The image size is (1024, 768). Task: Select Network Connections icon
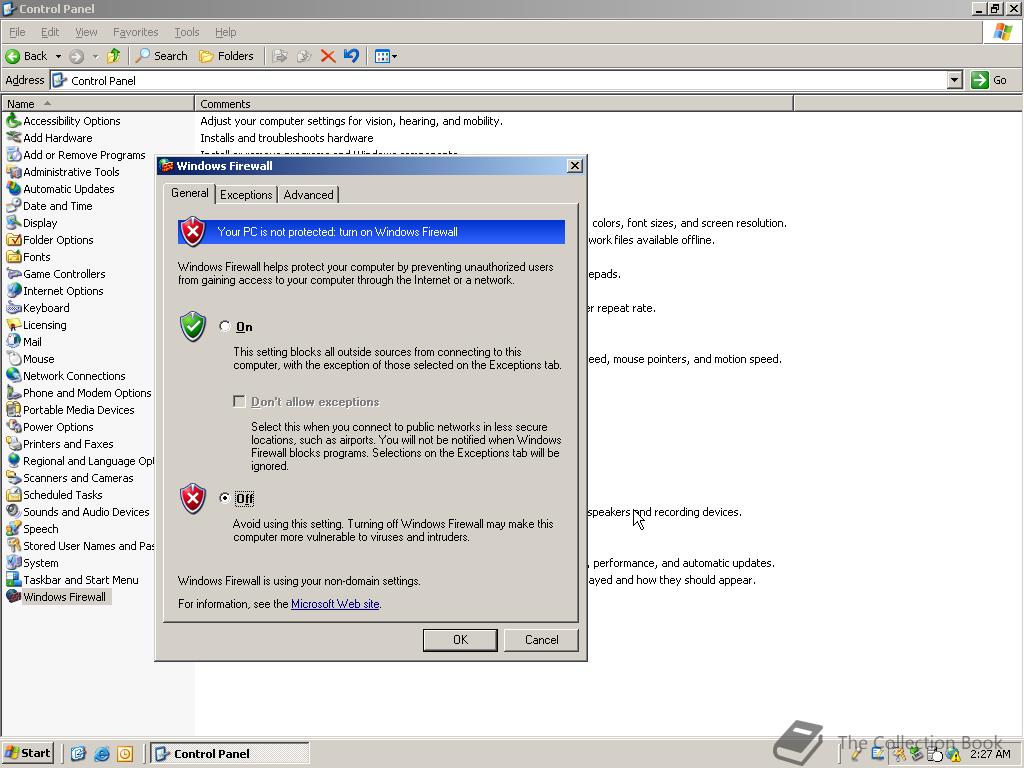coord(13,376)
